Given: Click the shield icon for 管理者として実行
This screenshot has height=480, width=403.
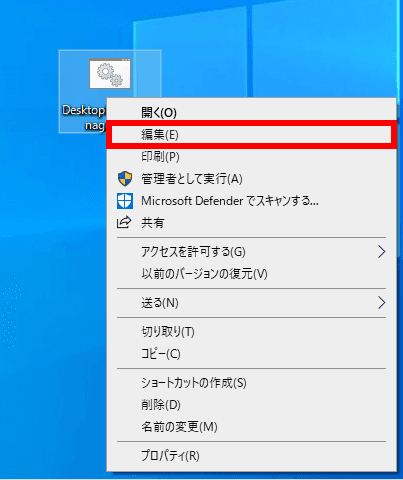Looking at the screenshot, I should pyautogui.click(x=125, y=179).
